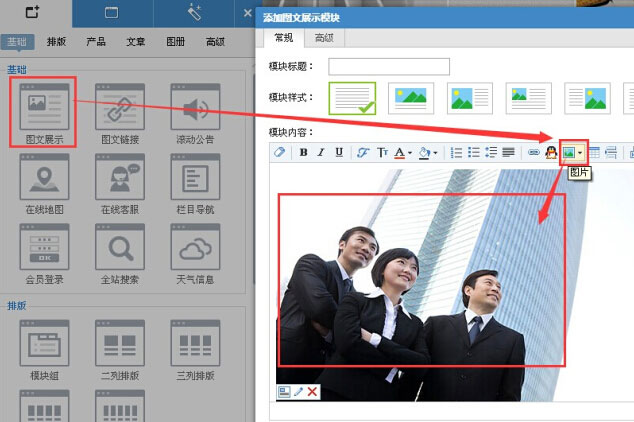Screen dimensions: 634x422
Task: Open the 产品 category tab
Action: pyautogui.click(x=96, y=42)
